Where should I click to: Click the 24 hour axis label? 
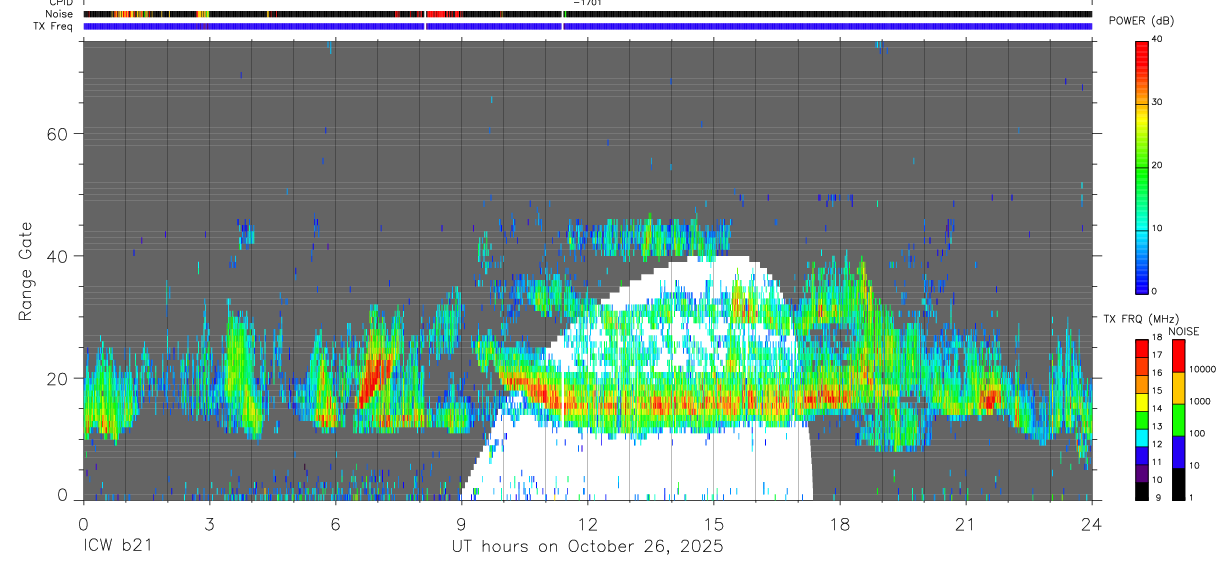(1092, 524)
